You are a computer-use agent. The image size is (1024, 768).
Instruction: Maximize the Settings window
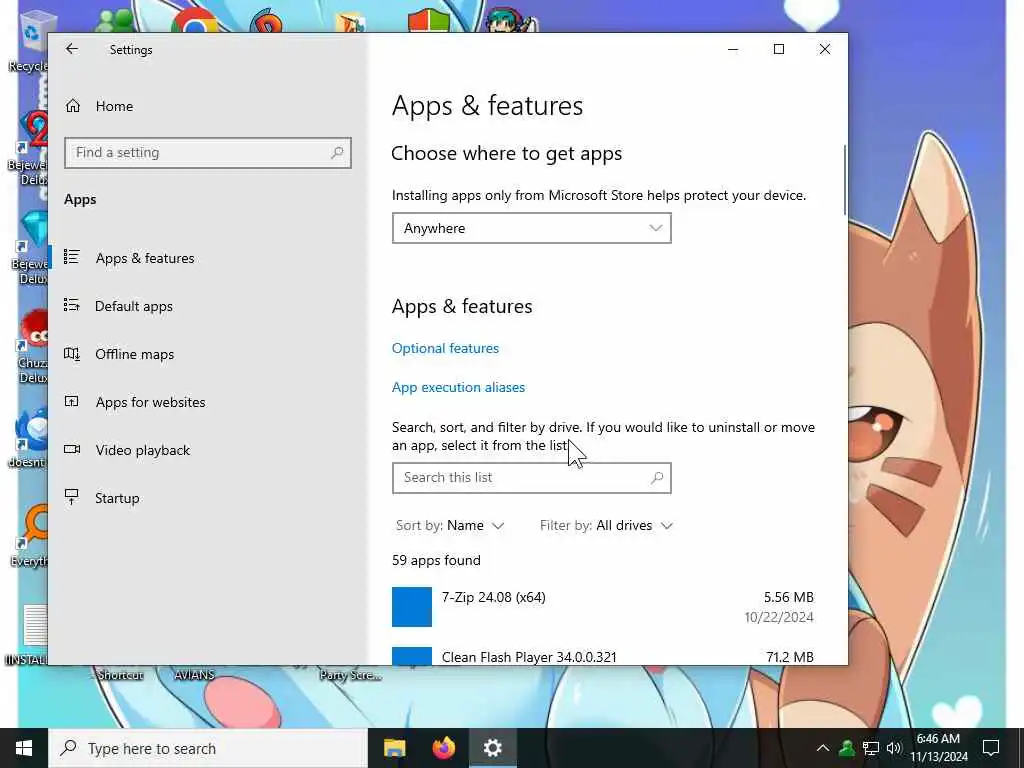click(778, 49)
